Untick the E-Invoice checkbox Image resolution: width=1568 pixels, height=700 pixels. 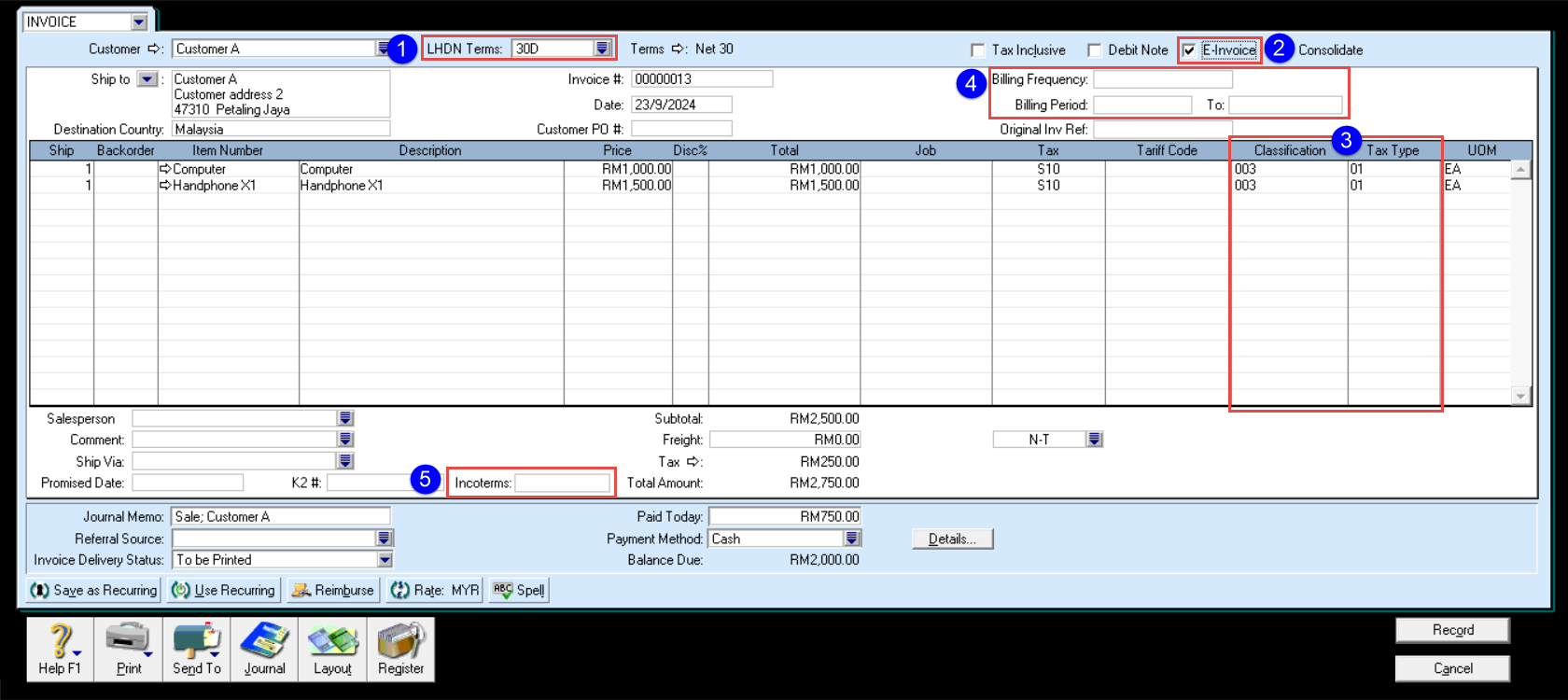point(1189,50)
